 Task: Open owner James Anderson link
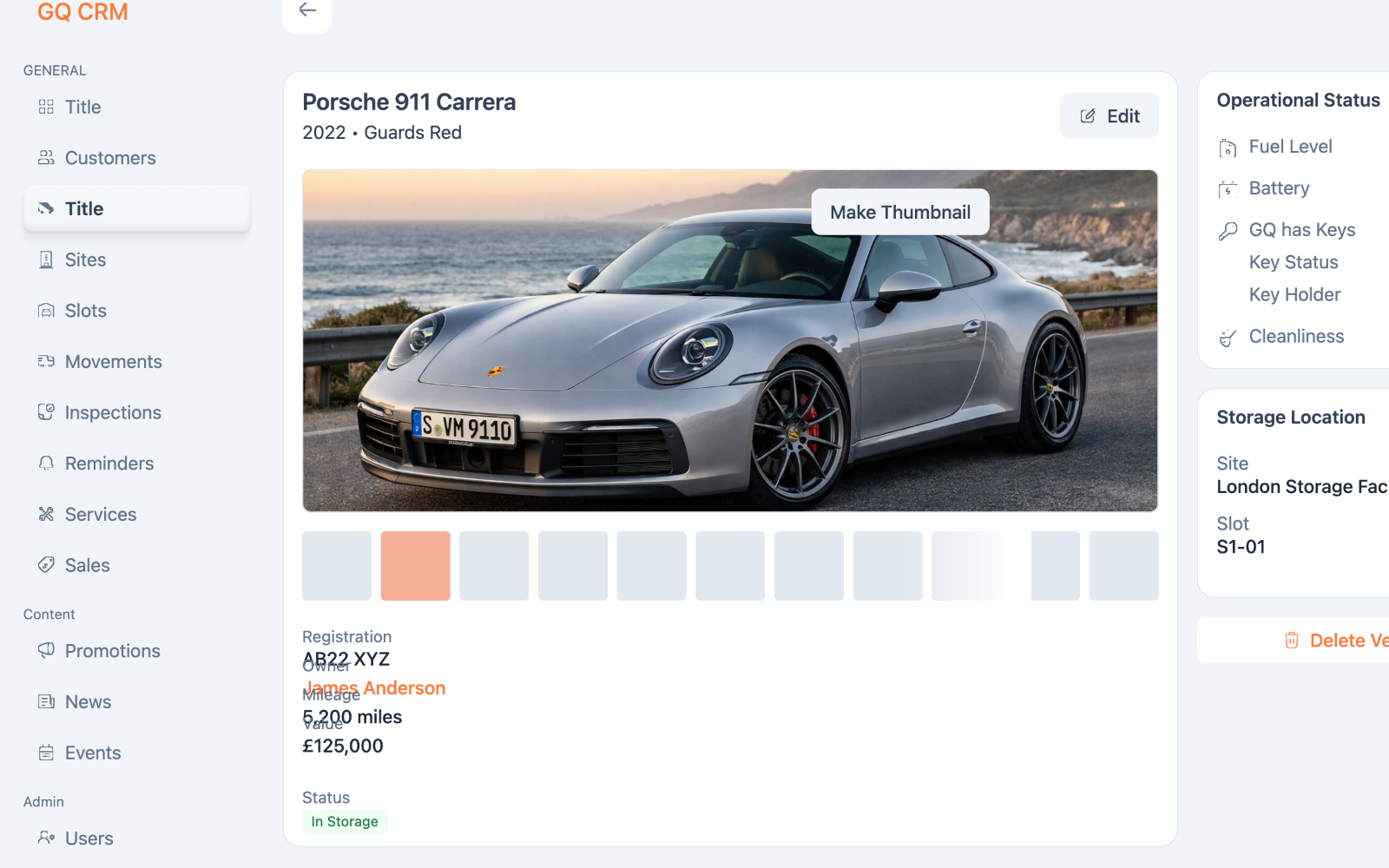click(x=374, y=688)
